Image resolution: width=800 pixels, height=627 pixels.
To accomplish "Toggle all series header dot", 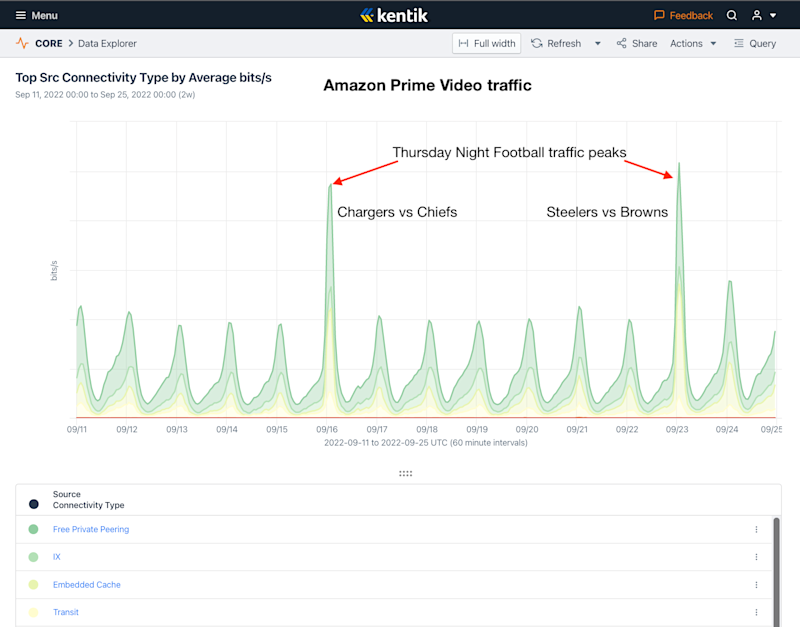I will pos(34,504).
